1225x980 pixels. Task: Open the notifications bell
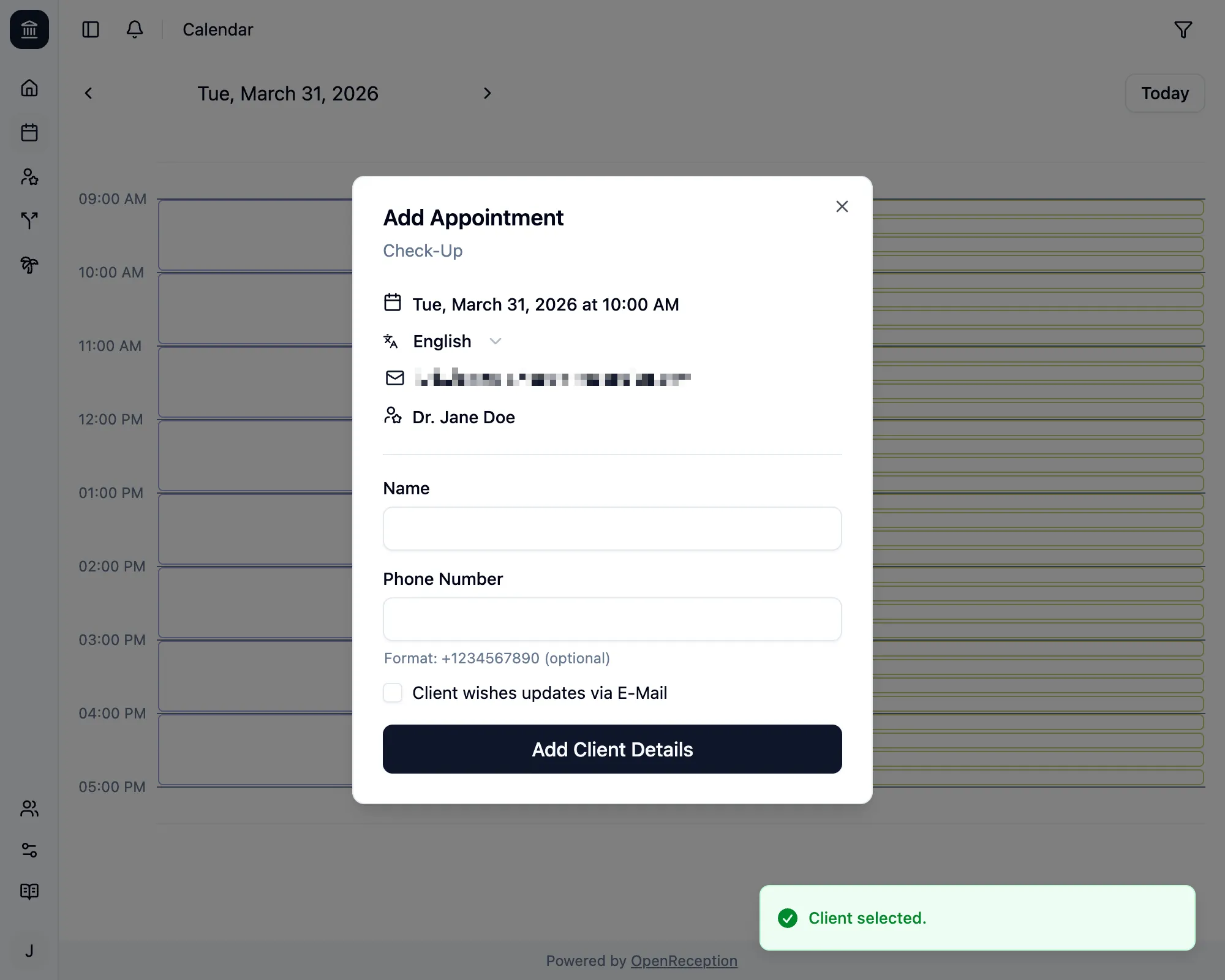pos(134,29)
